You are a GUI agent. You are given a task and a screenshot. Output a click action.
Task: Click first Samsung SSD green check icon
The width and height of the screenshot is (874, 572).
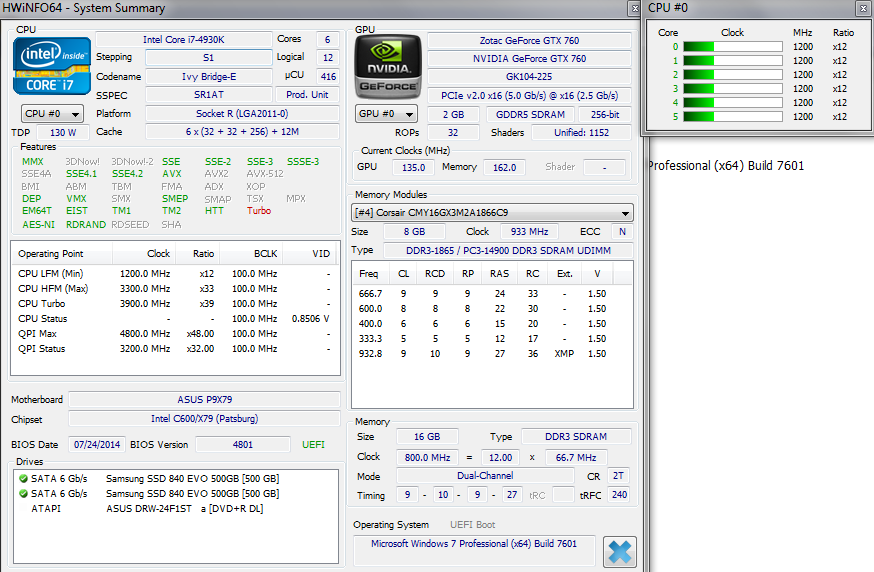23,478
